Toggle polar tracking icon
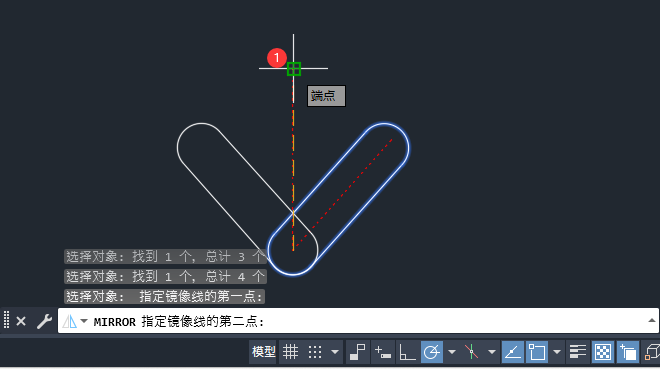The image size is (660, 369). tap(432, 352)
